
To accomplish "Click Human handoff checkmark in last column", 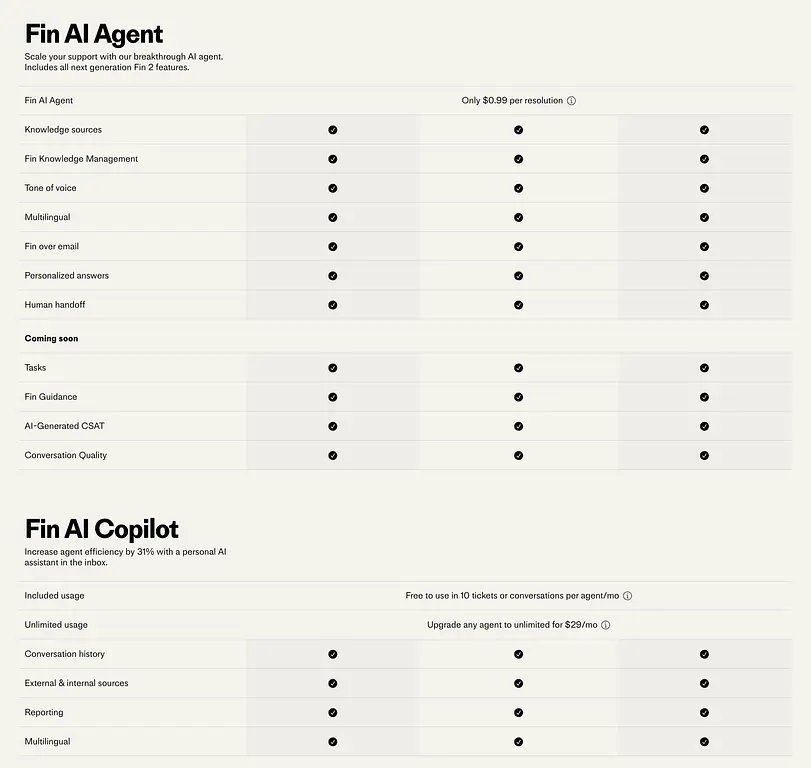I will coord(704,305).
